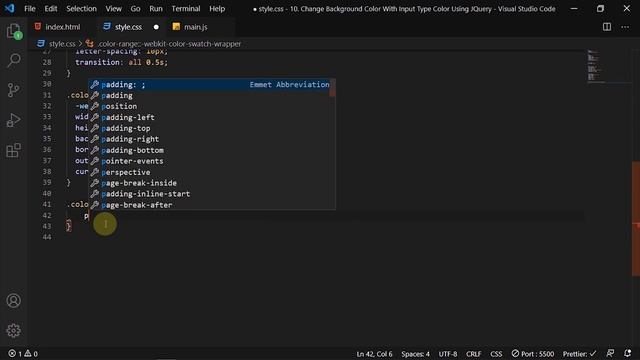Open the Source Control view
Viewport: 640px width, 360px height.
(13, 90)
